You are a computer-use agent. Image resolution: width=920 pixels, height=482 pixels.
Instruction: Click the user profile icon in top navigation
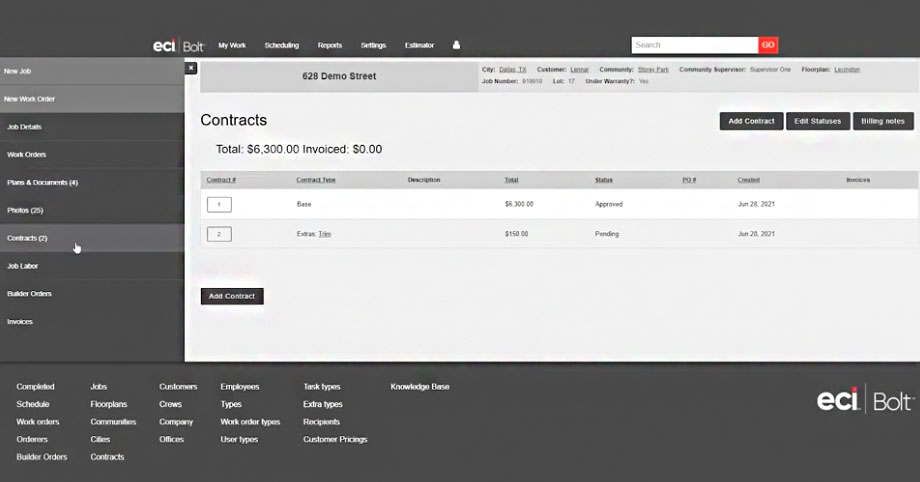point(457,45)
